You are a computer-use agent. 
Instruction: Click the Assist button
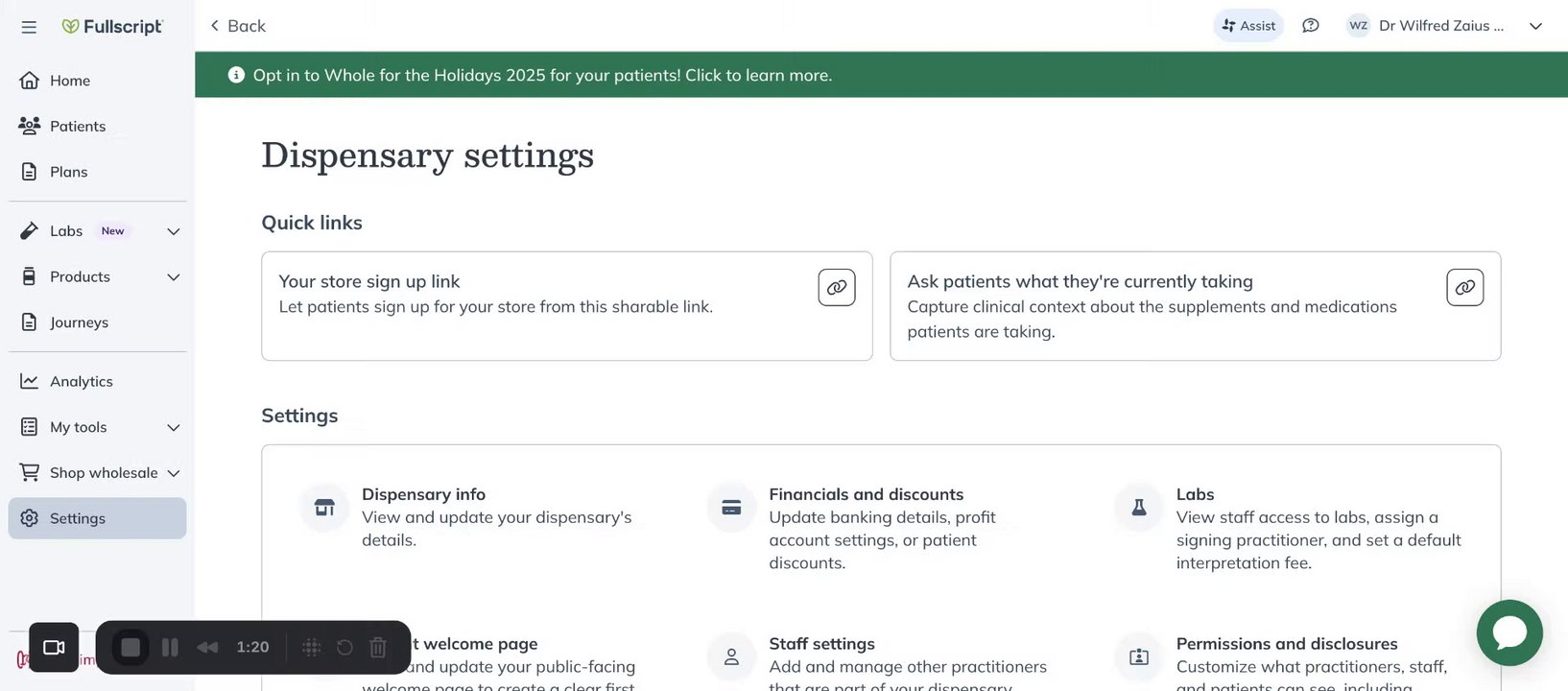click(x=1248, y=26)
